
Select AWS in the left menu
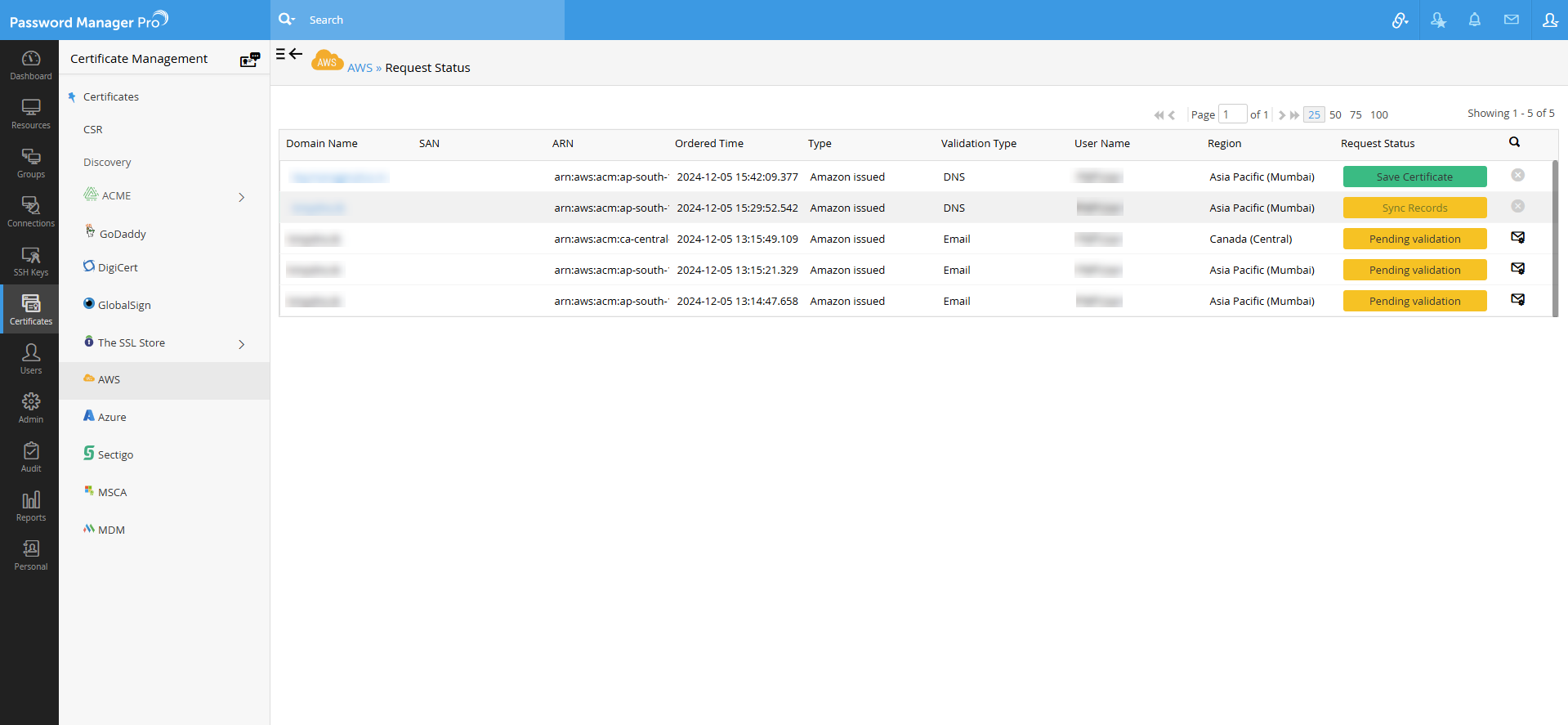pyautogui.click(x=164, y=380)
